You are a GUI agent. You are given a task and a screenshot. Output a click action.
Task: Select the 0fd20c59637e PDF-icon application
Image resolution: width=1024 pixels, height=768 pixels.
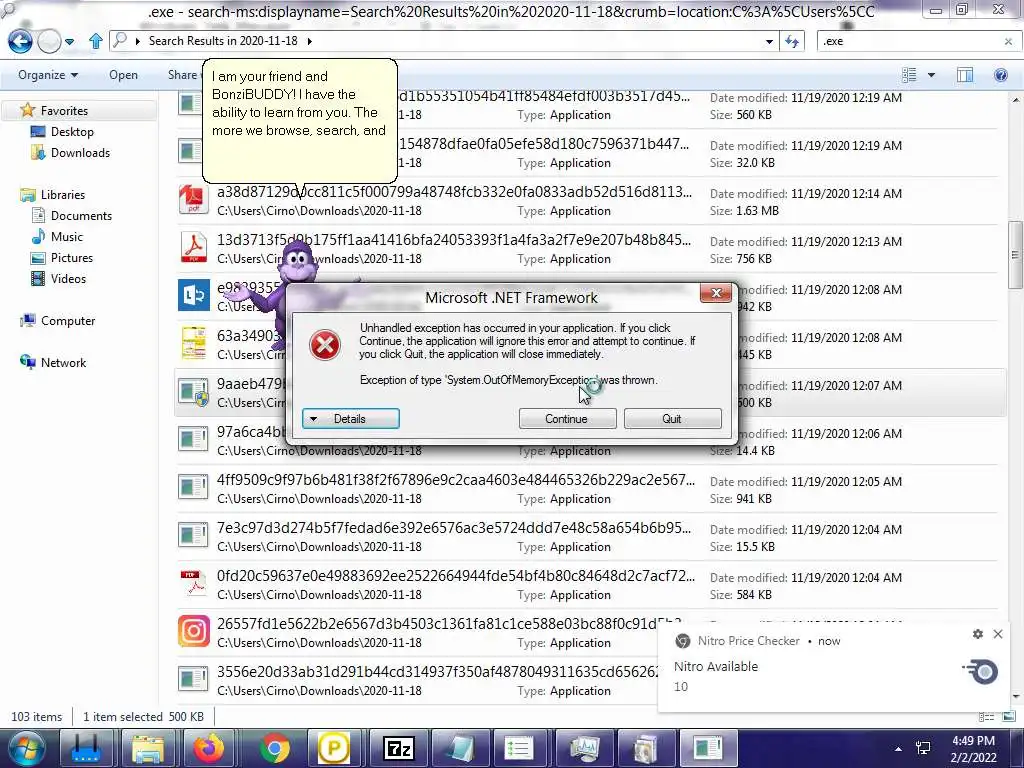pos(193,584)
